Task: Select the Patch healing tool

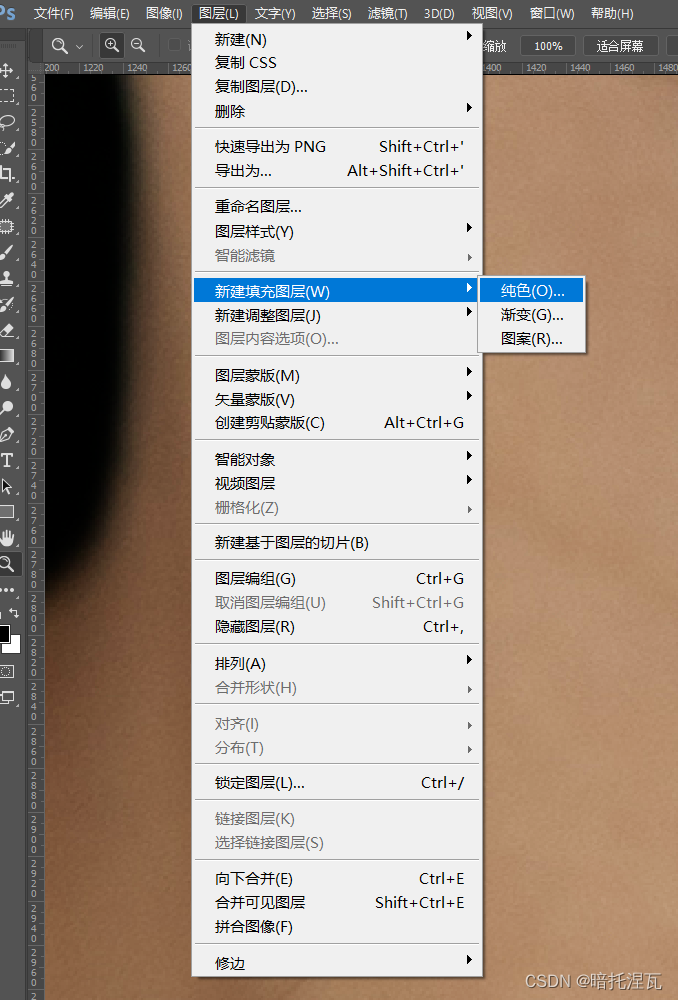Action: (7, 226)
